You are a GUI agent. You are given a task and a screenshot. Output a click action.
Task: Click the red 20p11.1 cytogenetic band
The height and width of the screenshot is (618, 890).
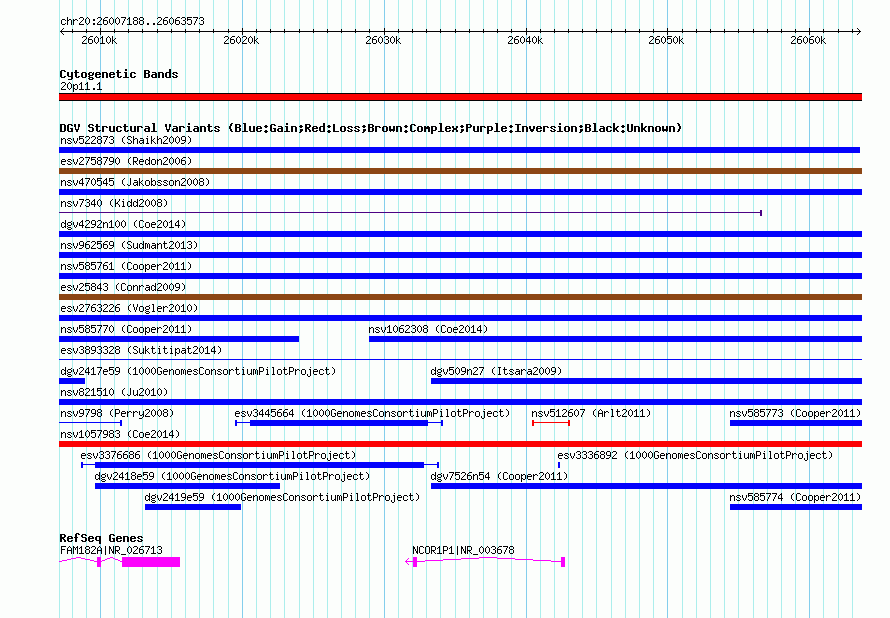point(460,97)
